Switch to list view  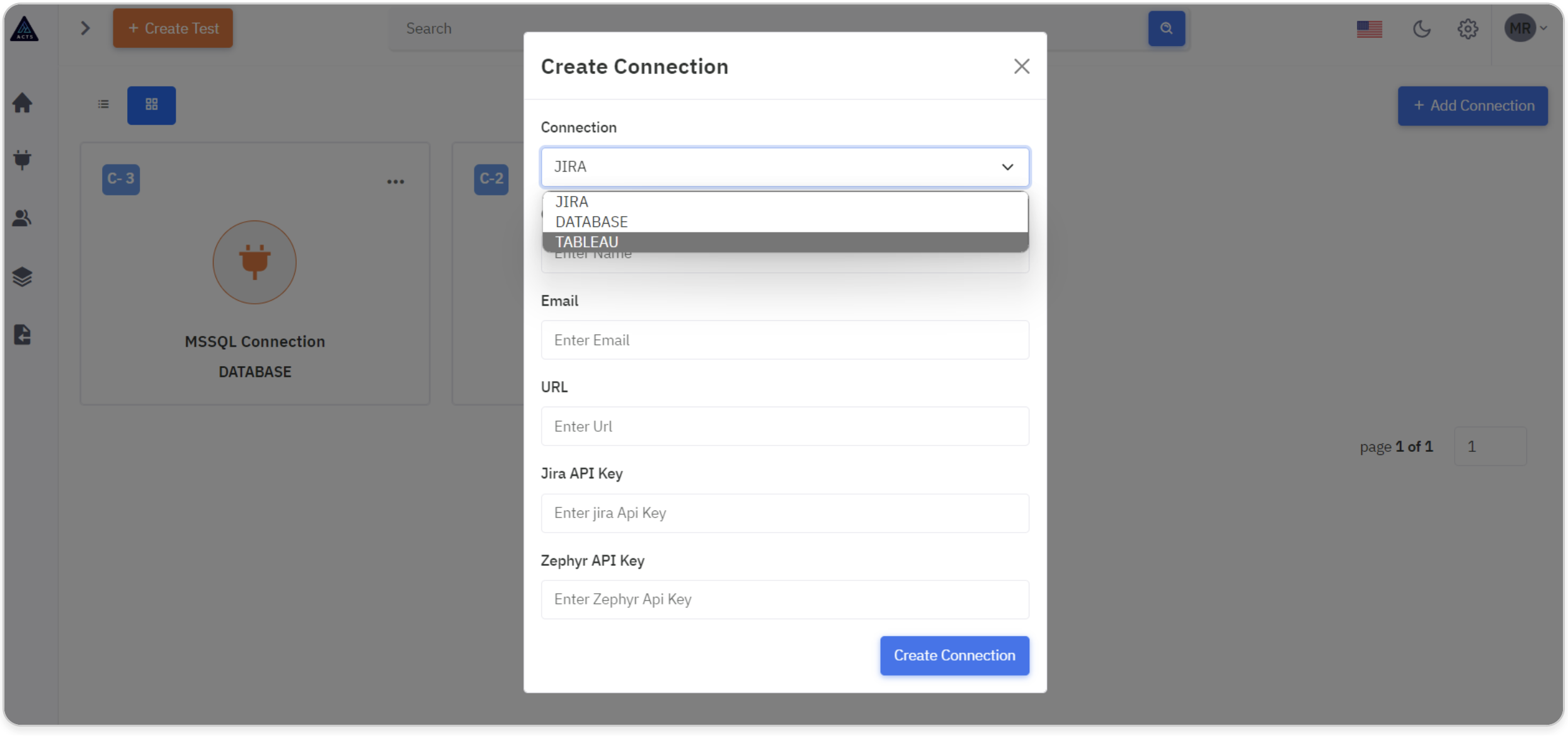click(x=103, y=105)
